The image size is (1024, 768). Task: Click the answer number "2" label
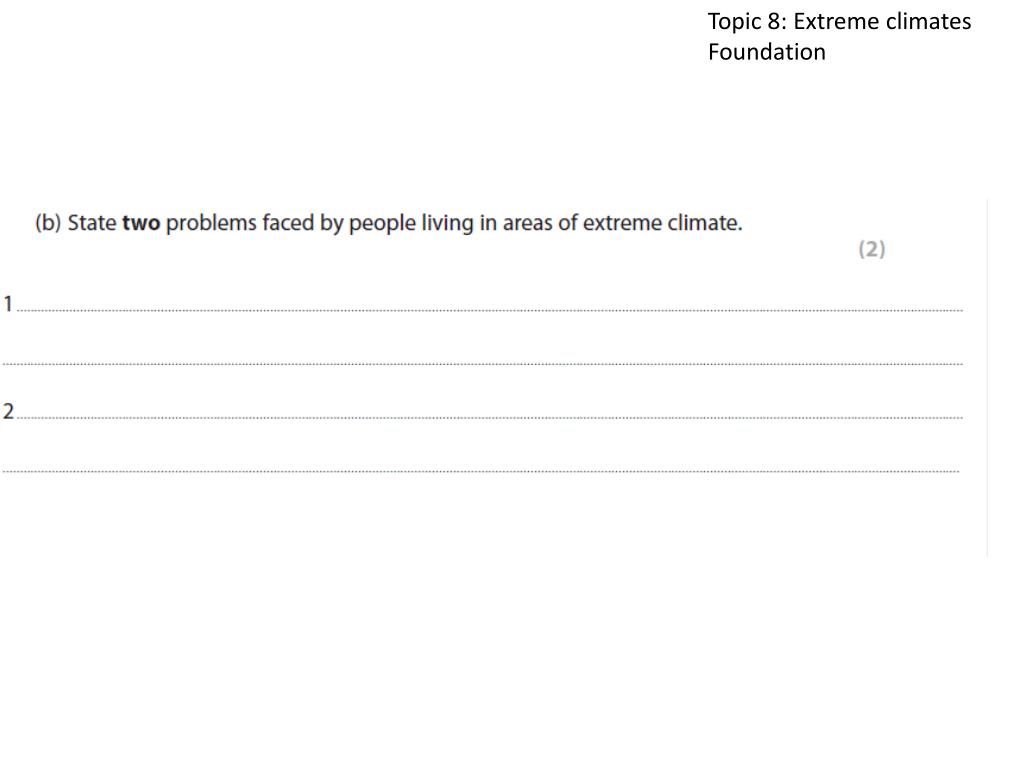[8, 411]
